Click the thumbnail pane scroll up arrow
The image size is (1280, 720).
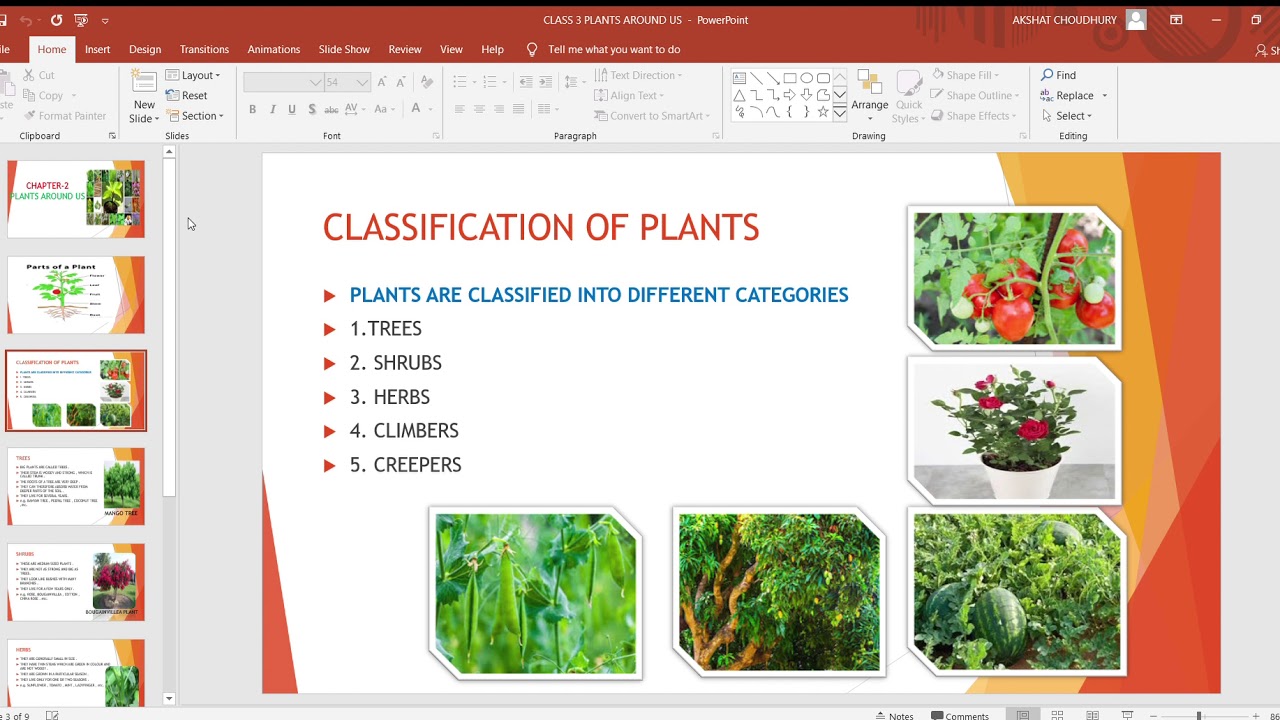pyautogui.click(x=169, y=152)
